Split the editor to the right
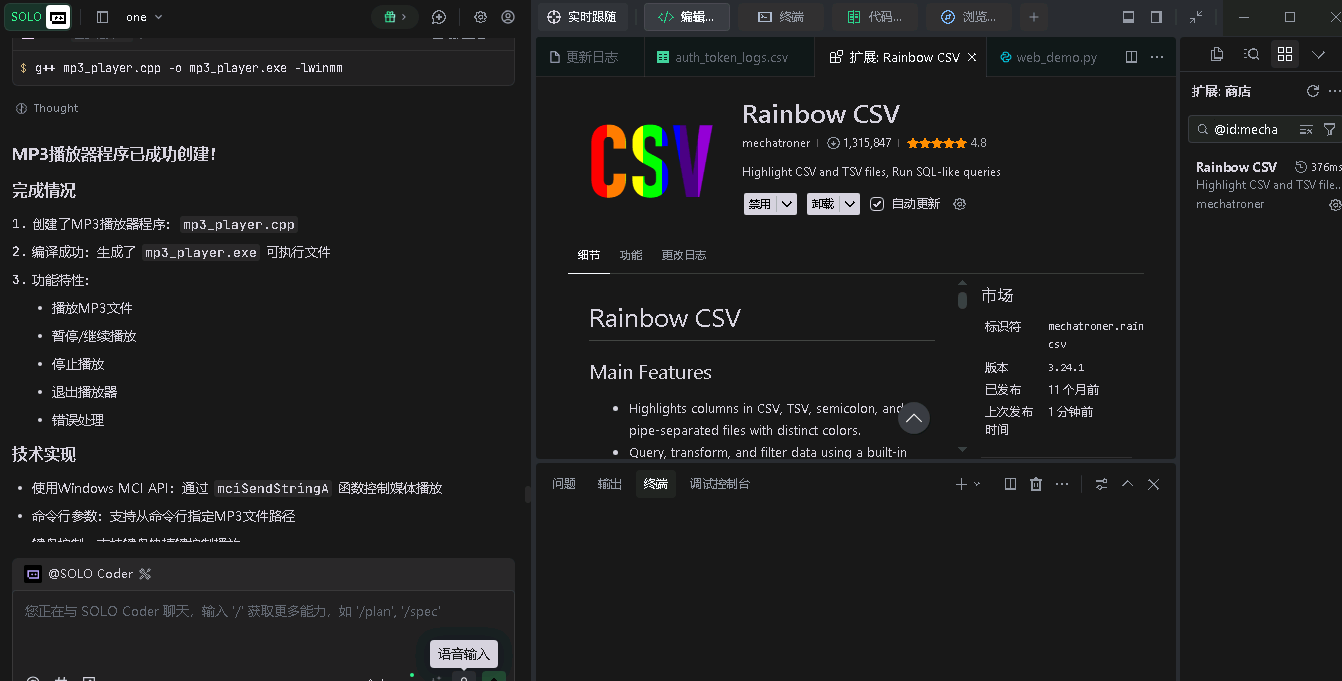Viewport: 1342px width, 681px height. click(1131, 58)
